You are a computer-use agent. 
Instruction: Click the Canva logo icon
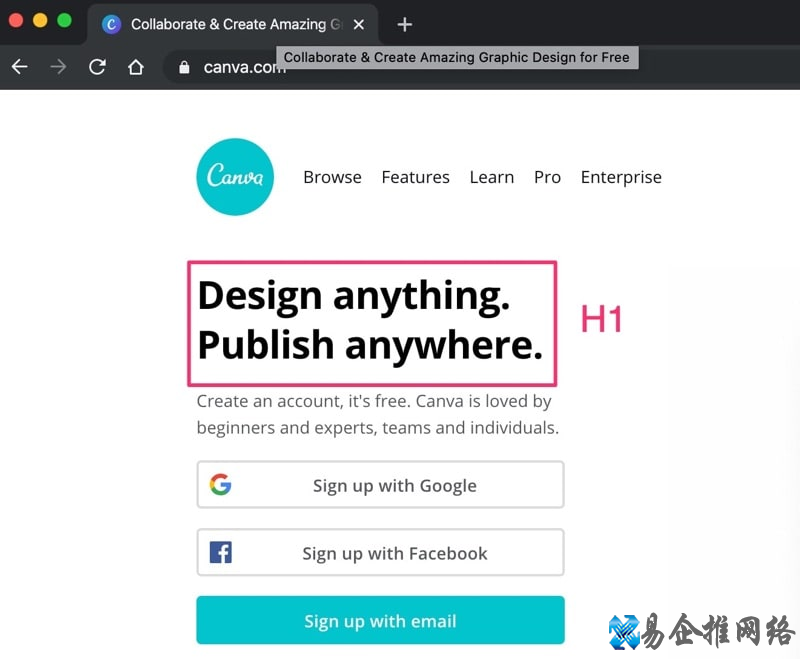pyautogui.click(x=235, y=176)
